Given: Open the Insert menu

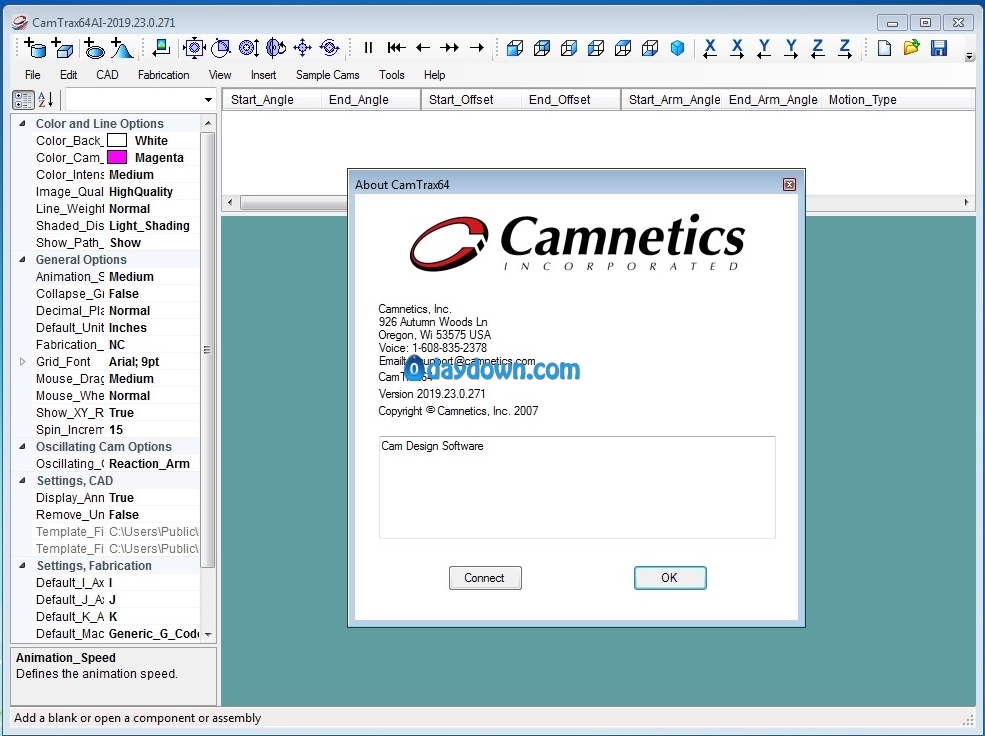Looking at the screenshot, I should coord(263,75).
